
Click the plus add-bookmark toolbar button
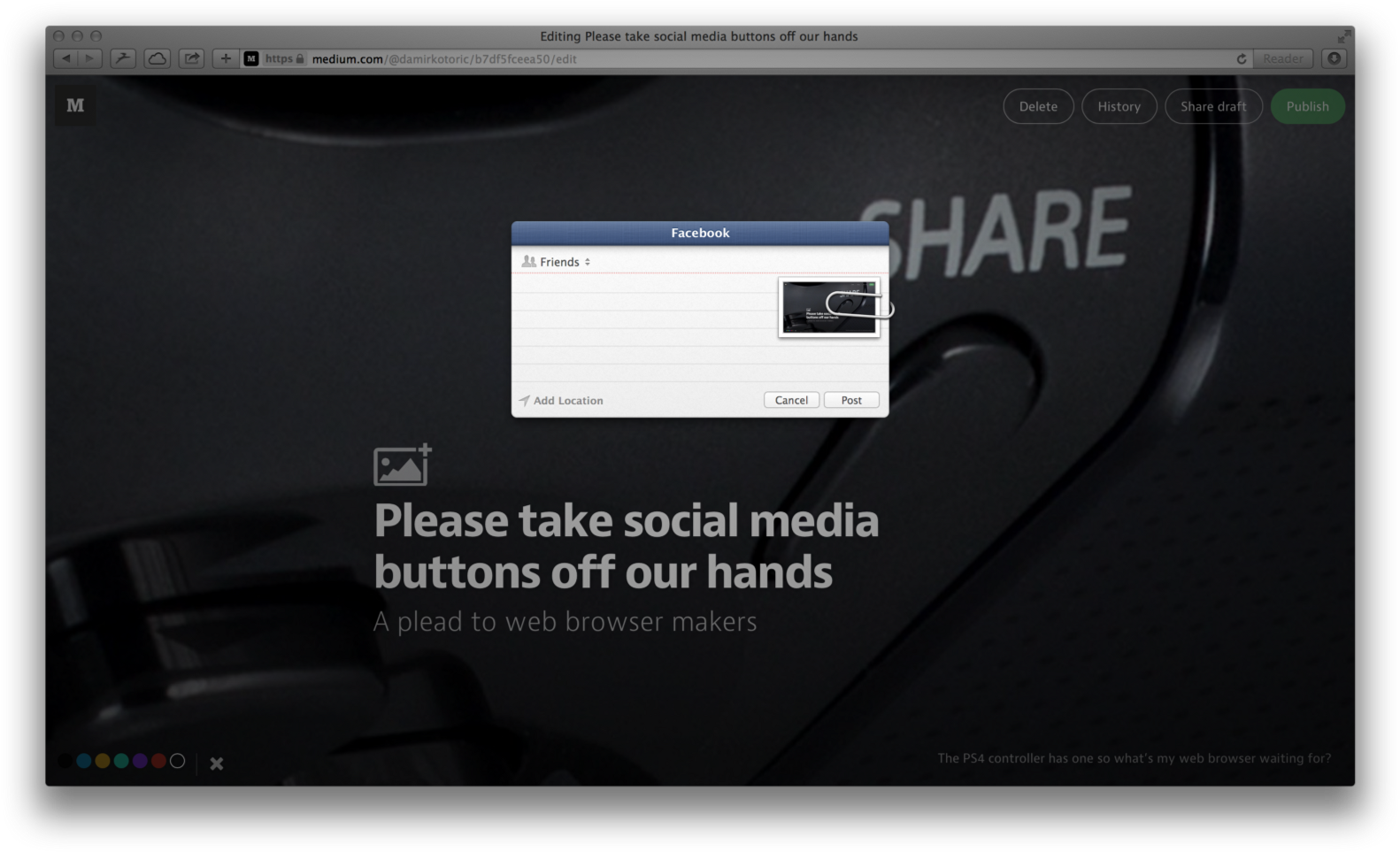tap(226, 58)
